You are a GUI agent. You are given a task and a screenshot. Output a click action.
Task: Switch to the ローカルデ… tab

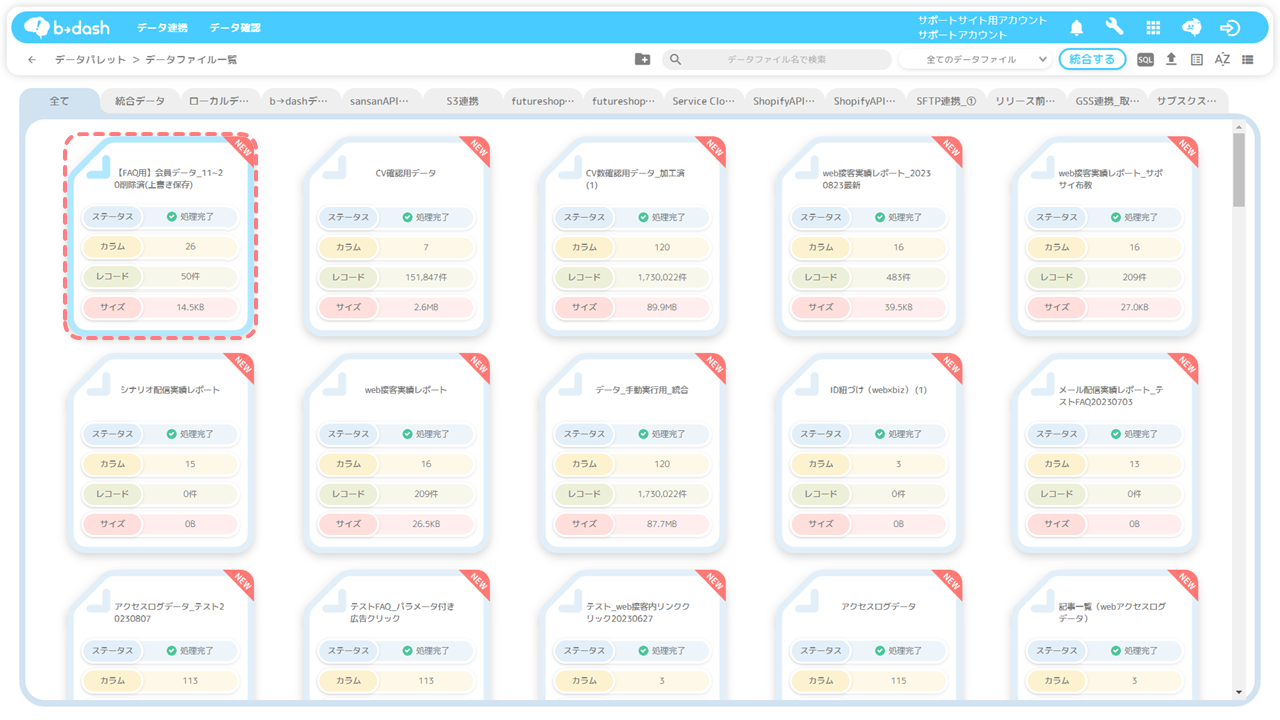(x=219, y=101)
